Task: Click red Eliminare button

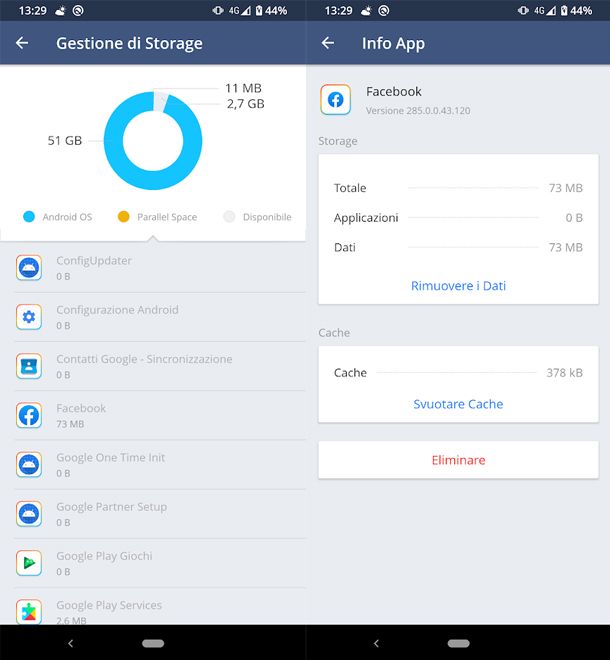Action: [458, 460]
